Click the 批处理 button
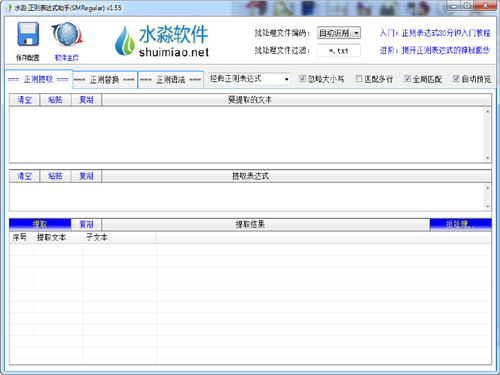500x375 pixels. coord(460,224)
